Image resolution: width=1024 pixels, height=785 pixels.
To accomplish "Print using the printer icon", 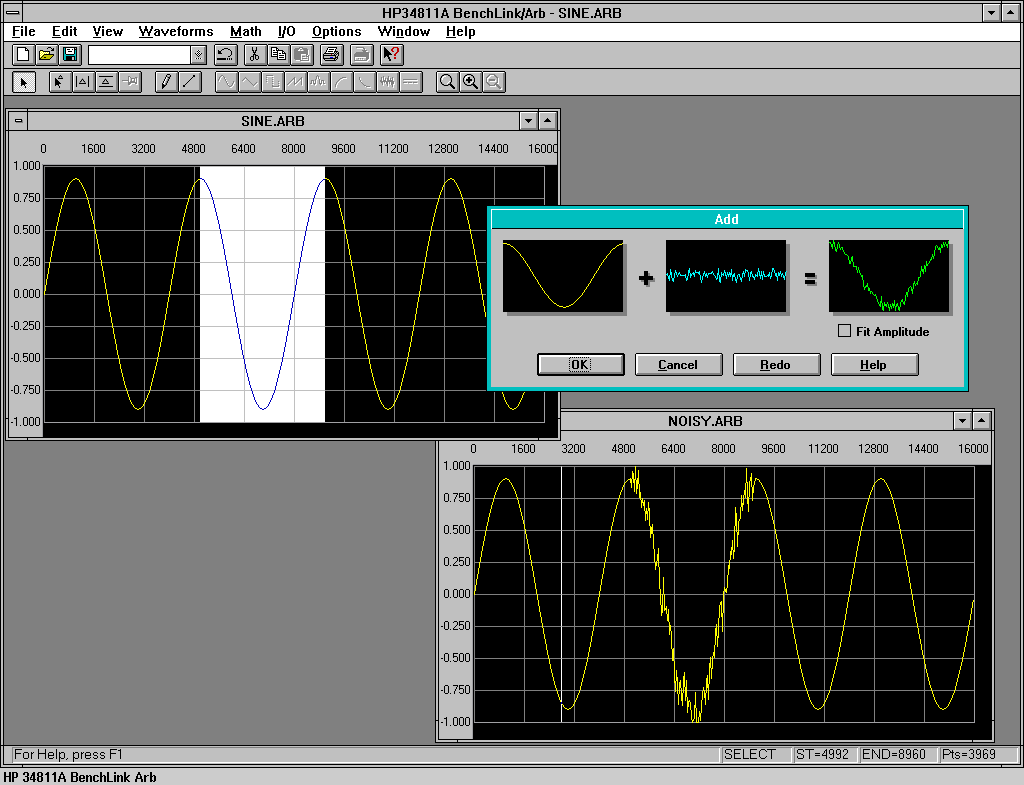I will [x=332, y=55].
